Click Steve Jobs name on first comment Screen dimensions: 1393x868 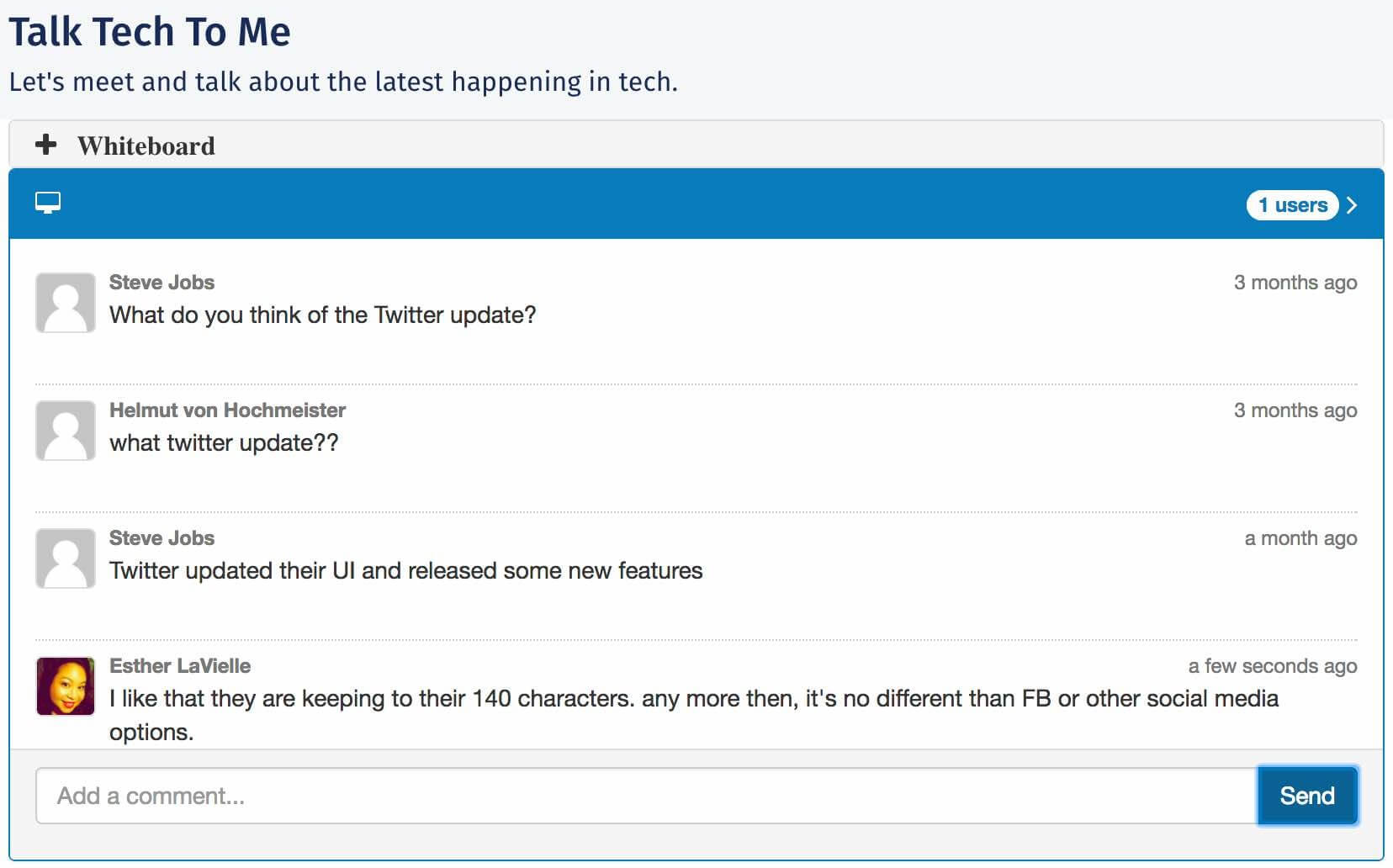click(x=162, y=283)
